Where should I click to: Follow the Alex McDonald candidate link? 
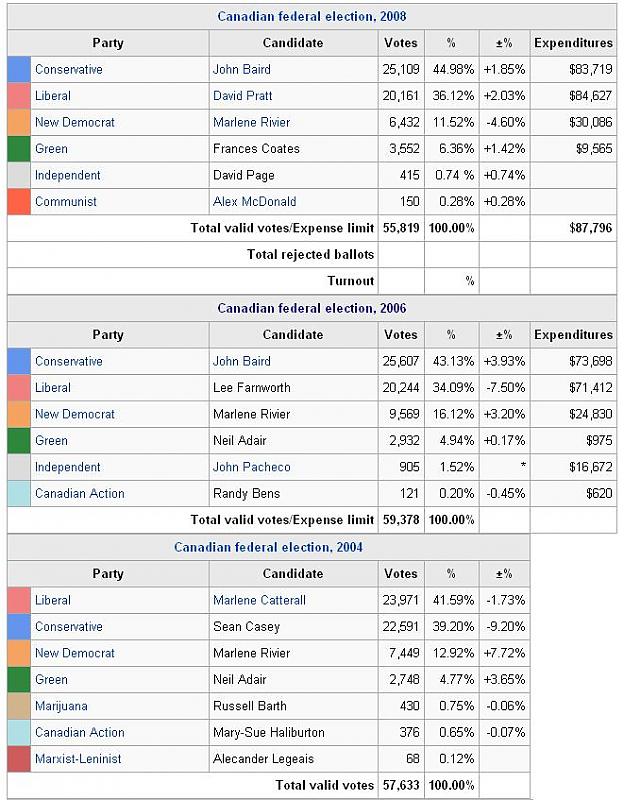click(x=254, y=201)
